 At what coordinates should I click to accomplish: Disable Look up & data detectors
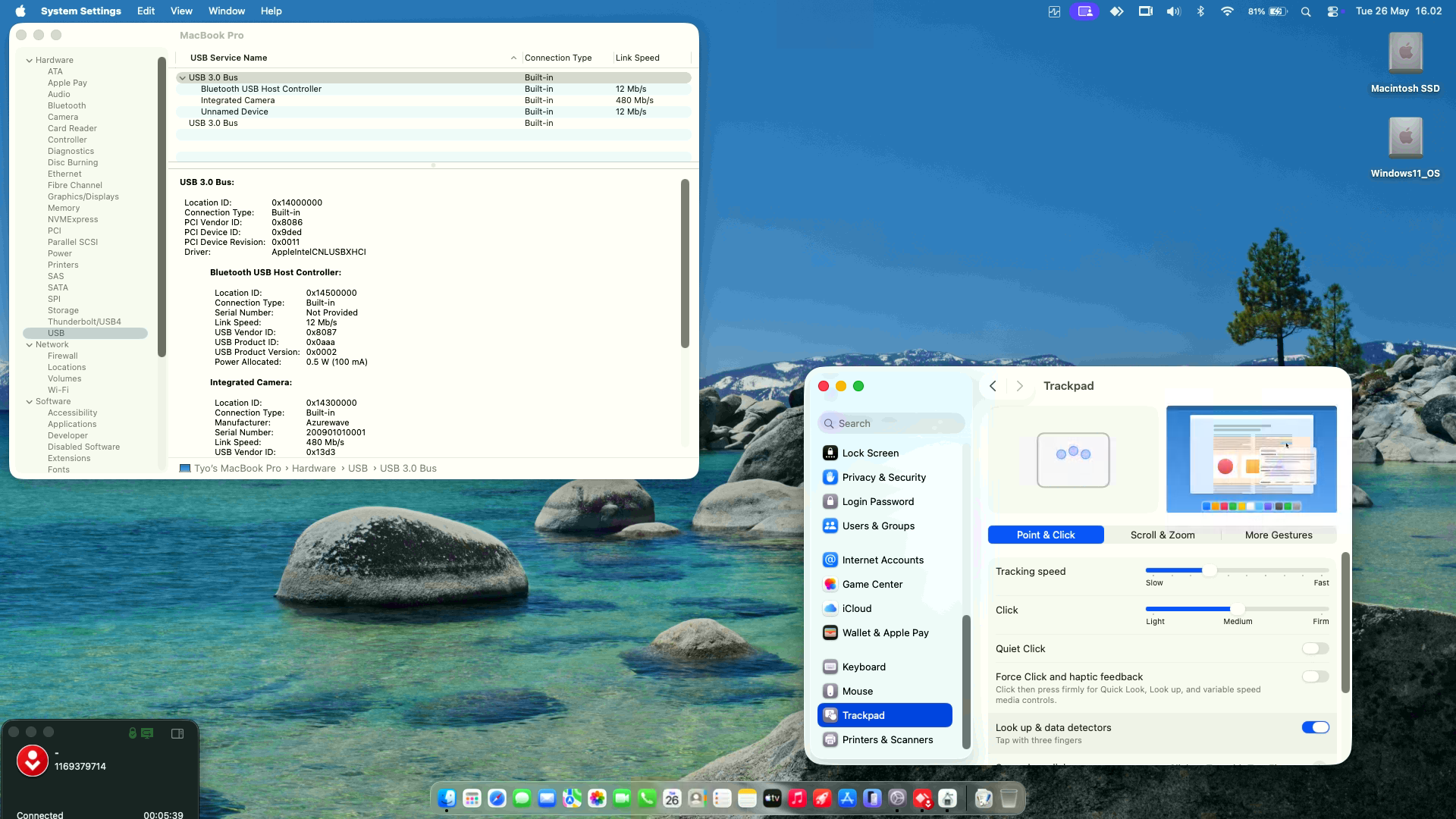tap(1315, 727)
